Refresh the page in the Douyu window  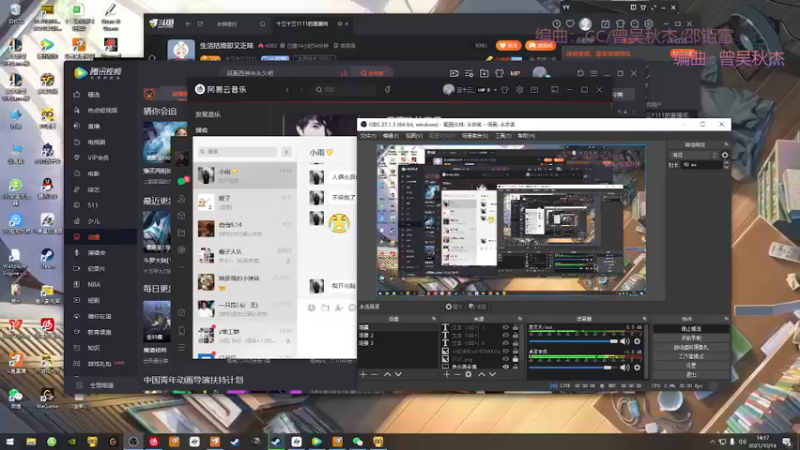click(x=200, y=23)
